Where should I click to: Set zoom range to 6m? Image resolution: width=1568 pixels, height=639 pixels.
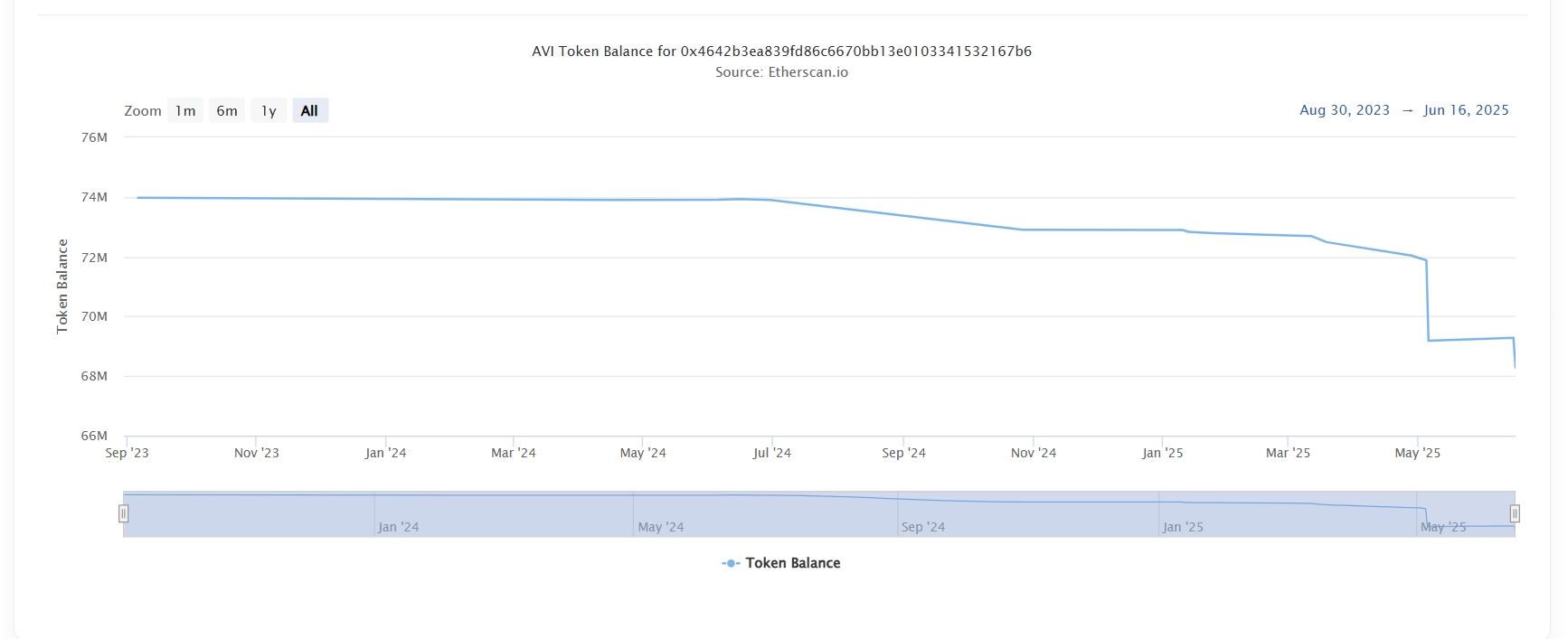[227, 110]
